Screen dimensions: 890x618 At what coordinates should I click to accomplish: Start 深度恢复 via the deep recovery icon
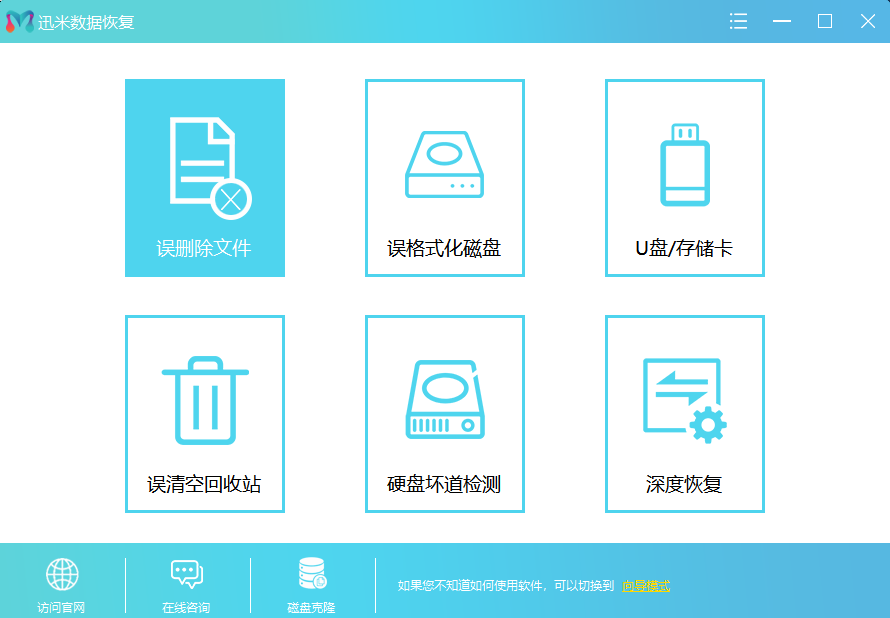click(684, 400)
